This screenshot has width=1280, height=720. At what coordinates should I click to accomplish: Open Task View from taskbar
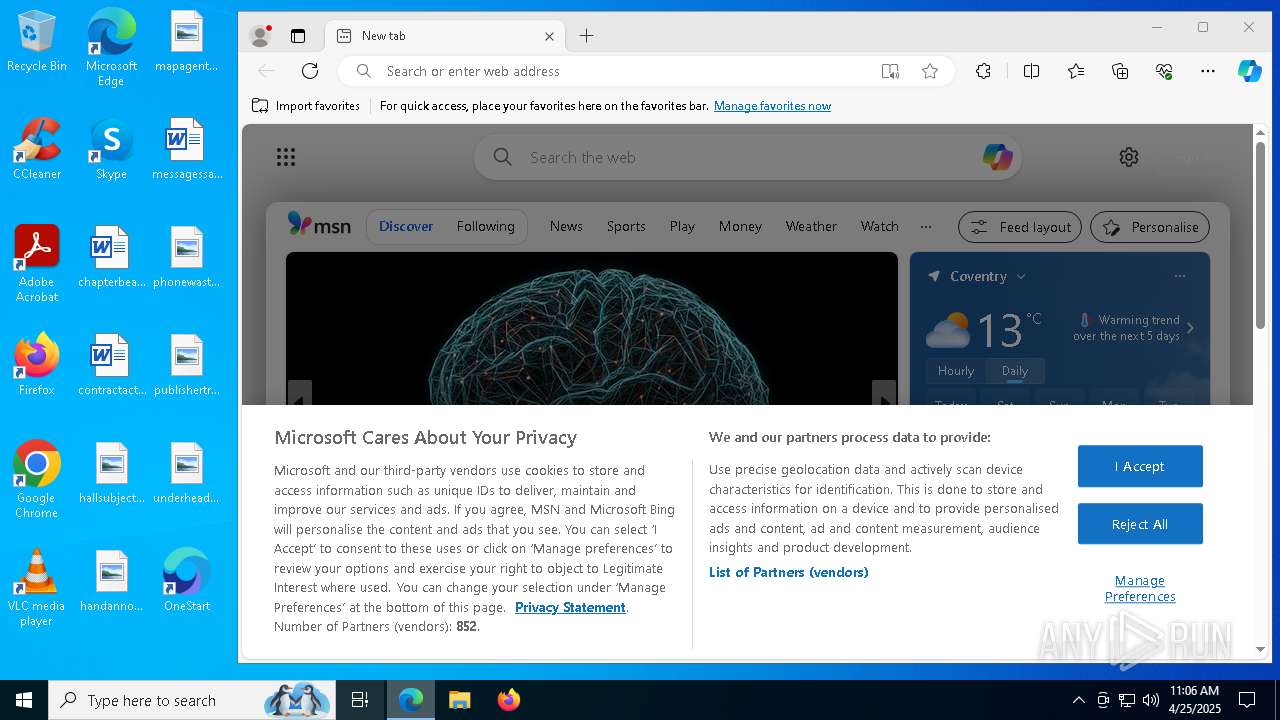(360, 700)
